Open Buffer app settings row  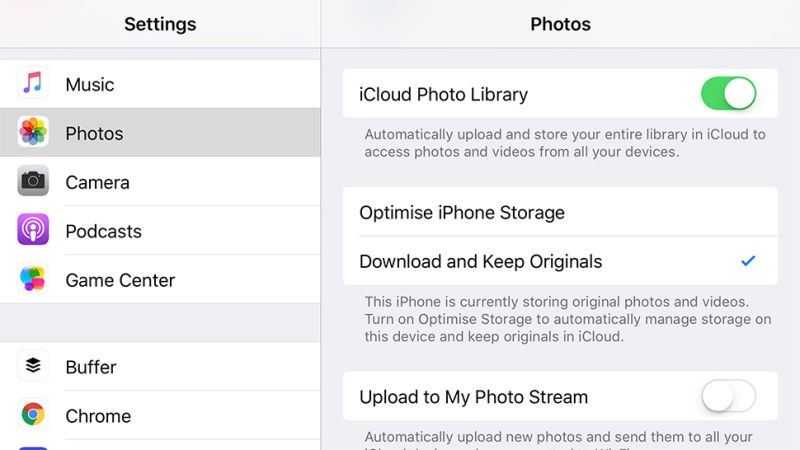(92, 367)
